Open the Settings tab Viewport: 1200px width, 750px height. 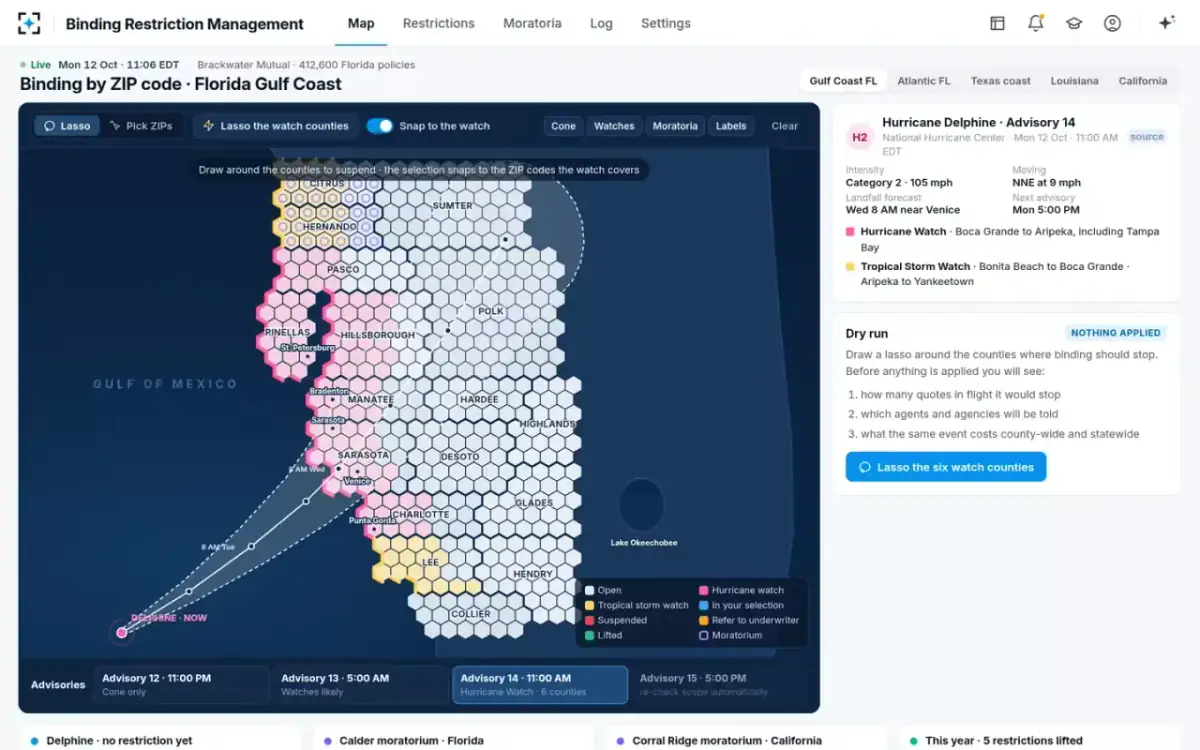click(x=666, y=23)
